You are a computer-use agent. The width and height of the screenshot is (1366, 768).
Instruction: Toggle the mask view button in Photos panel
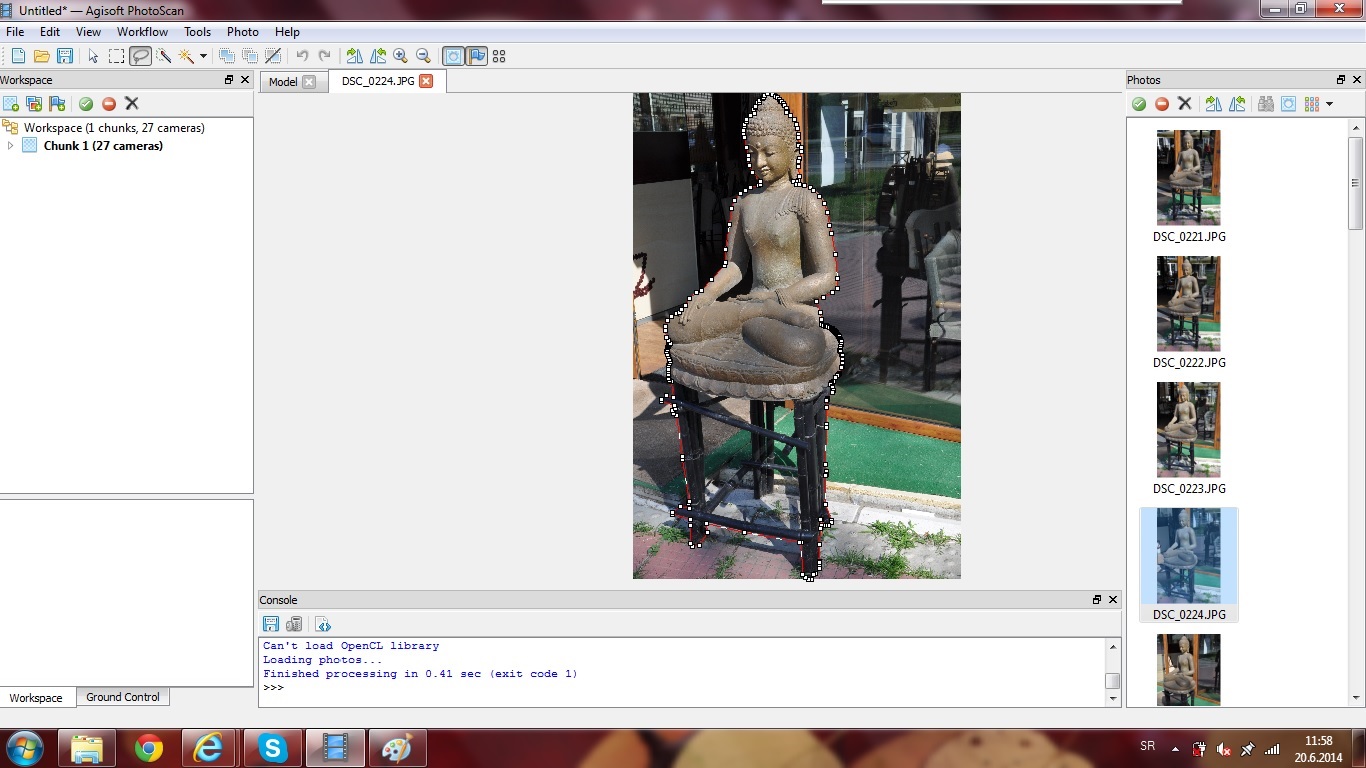(x=1288, y=104)
